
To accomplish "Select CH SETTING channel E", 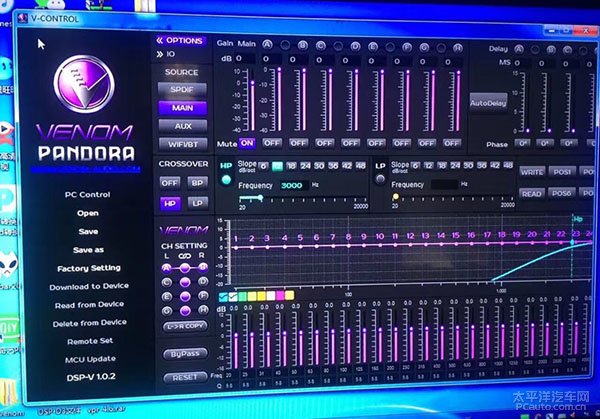I will (166, 297).
